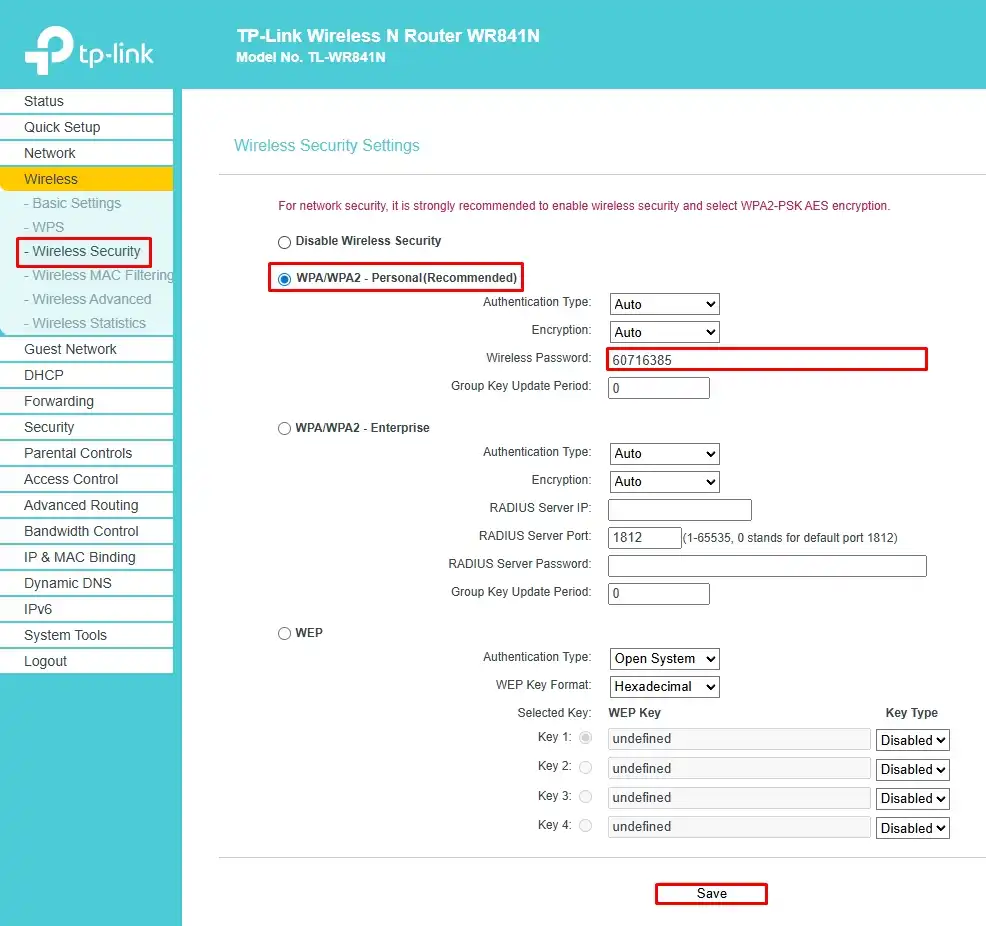The image size is (986, 926).
Task: Select the Disable Wireless Security radio button
Action: pyautogui.click(x=283, y=241)
